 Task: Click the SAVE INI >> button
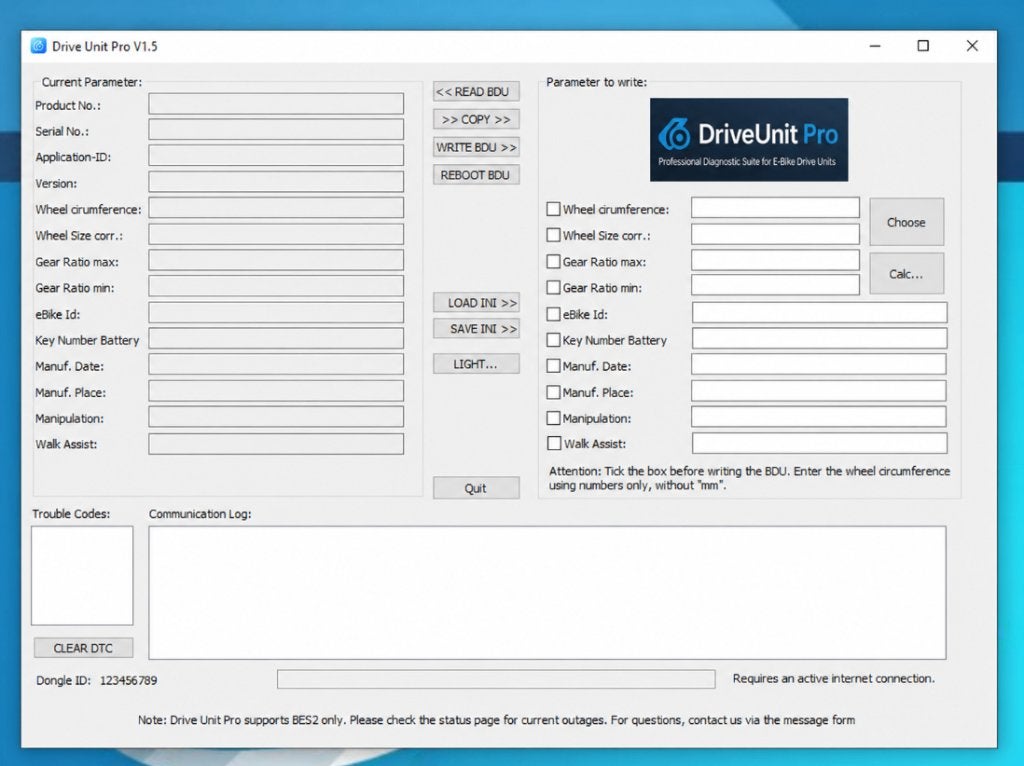coord(476,329)
